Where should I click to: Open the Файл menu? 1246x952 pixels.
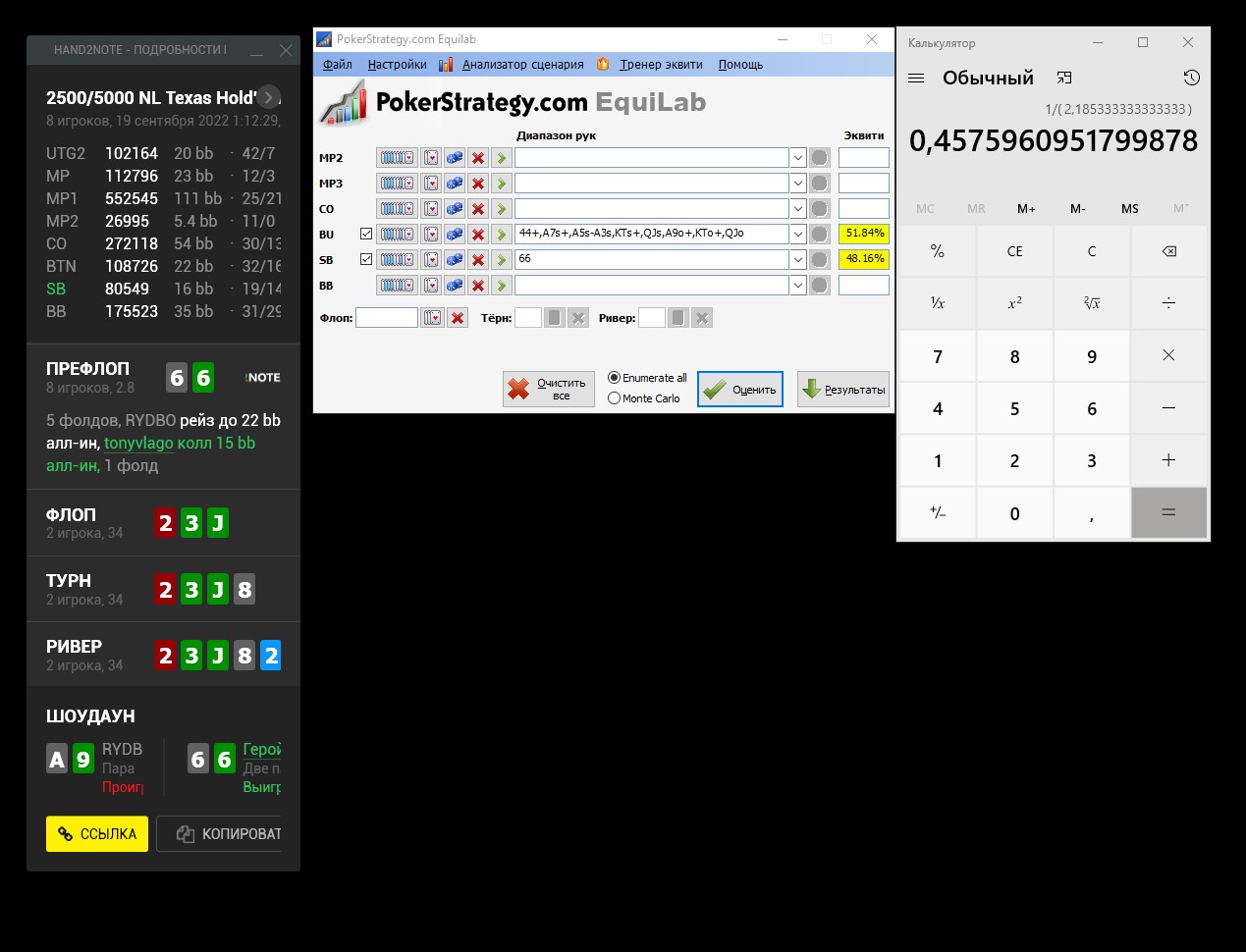[337, 65]
